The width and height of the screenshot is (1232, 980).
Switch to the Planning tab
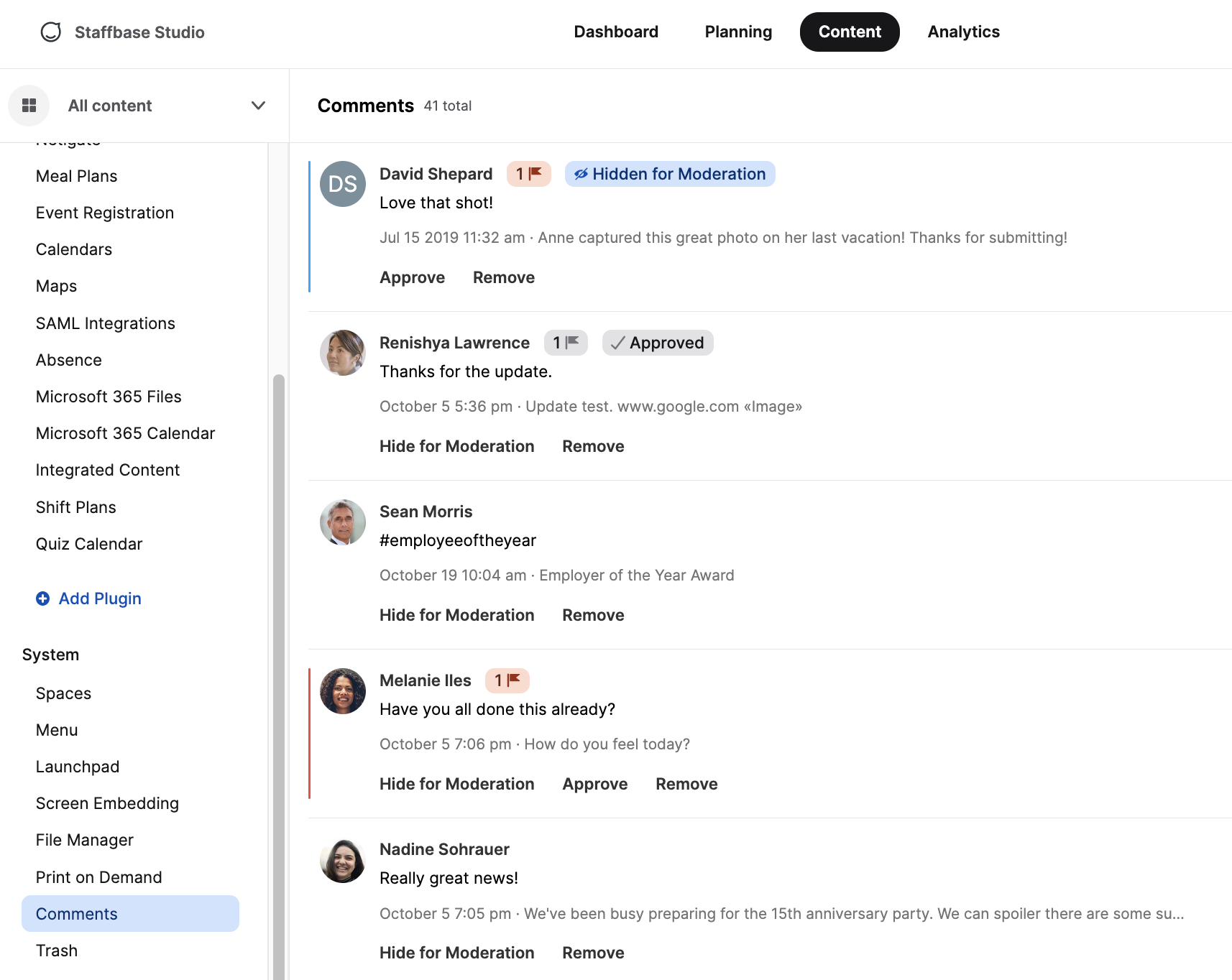(738, 32)
